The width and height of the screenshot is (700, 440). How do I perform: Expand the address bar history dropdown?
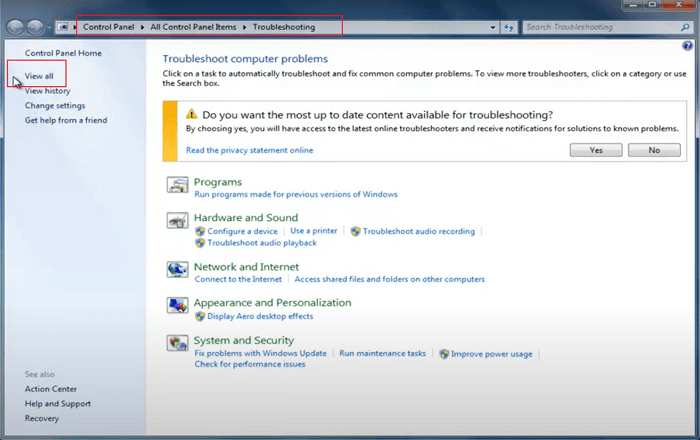tap(491, 27)
